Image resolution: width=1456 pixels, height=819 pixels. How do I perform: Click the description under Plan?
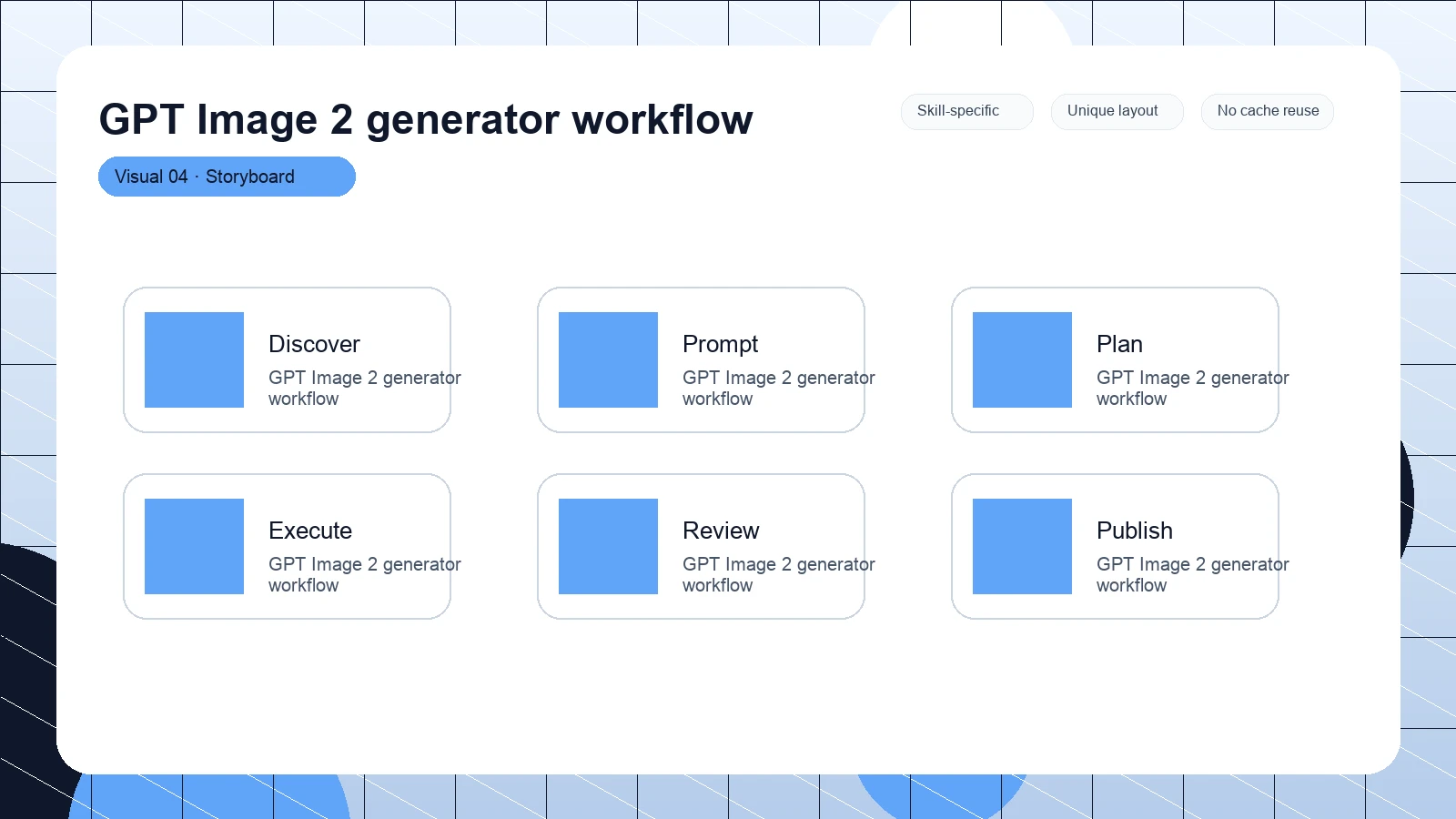point(1193,388)
